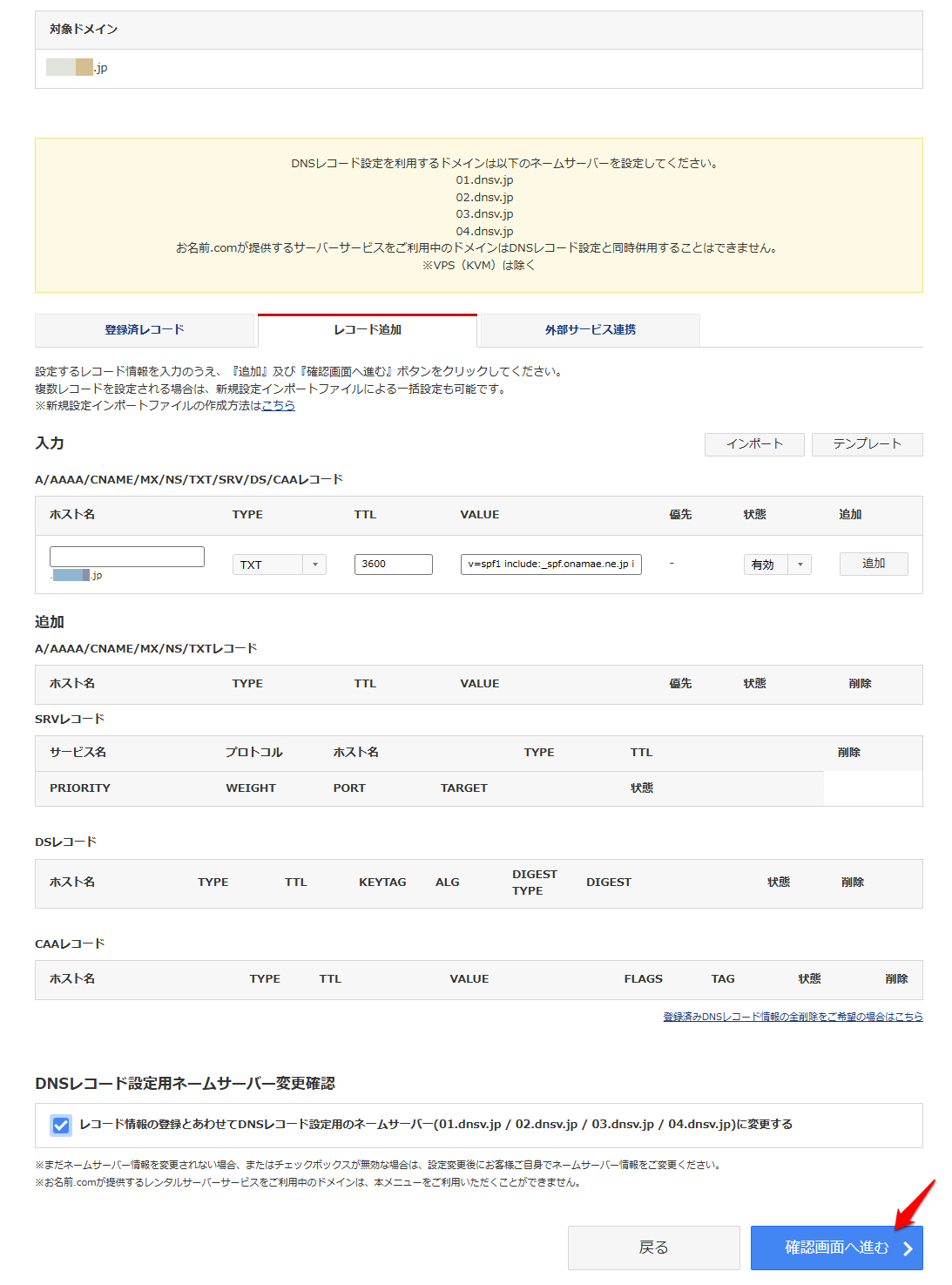Click the chevron arrow on 確認画面へ進む button
Screen dimensions: 952x1285
pos(908,1248)
